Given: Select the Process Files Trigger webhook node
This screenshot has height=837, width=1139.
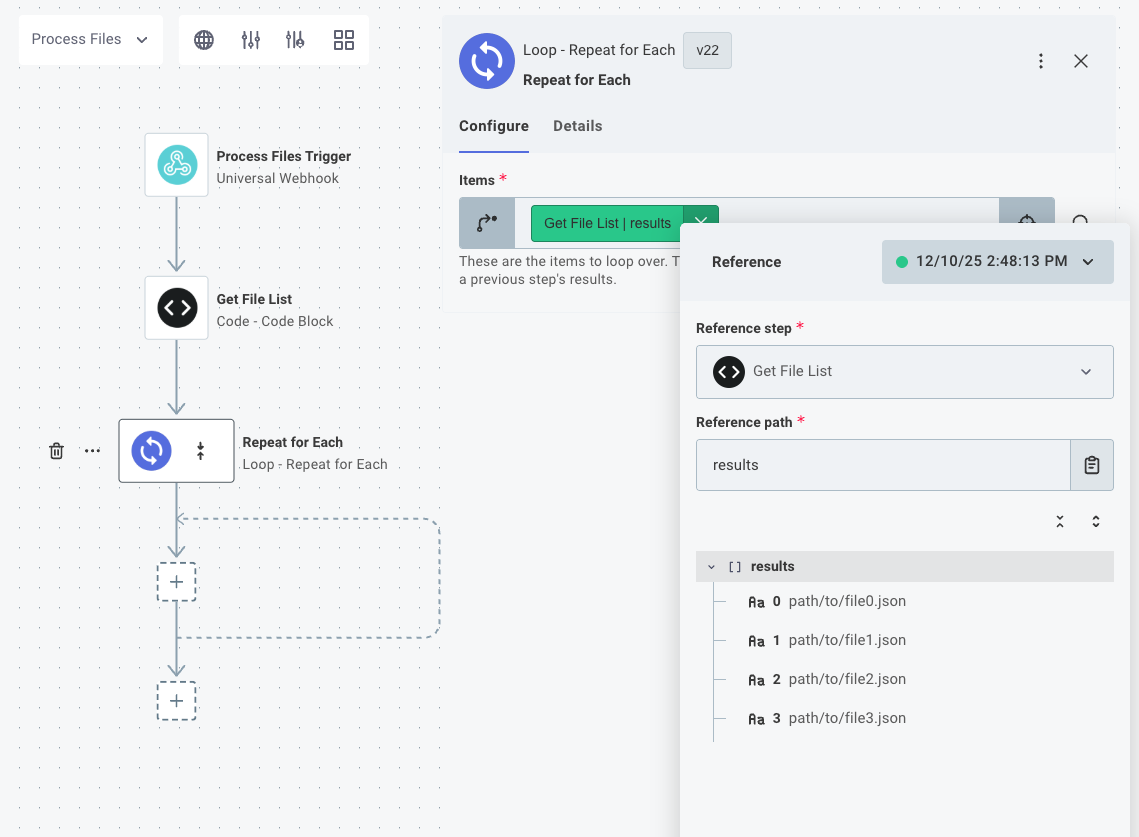Looking at the screenshot, I should 176,164.
